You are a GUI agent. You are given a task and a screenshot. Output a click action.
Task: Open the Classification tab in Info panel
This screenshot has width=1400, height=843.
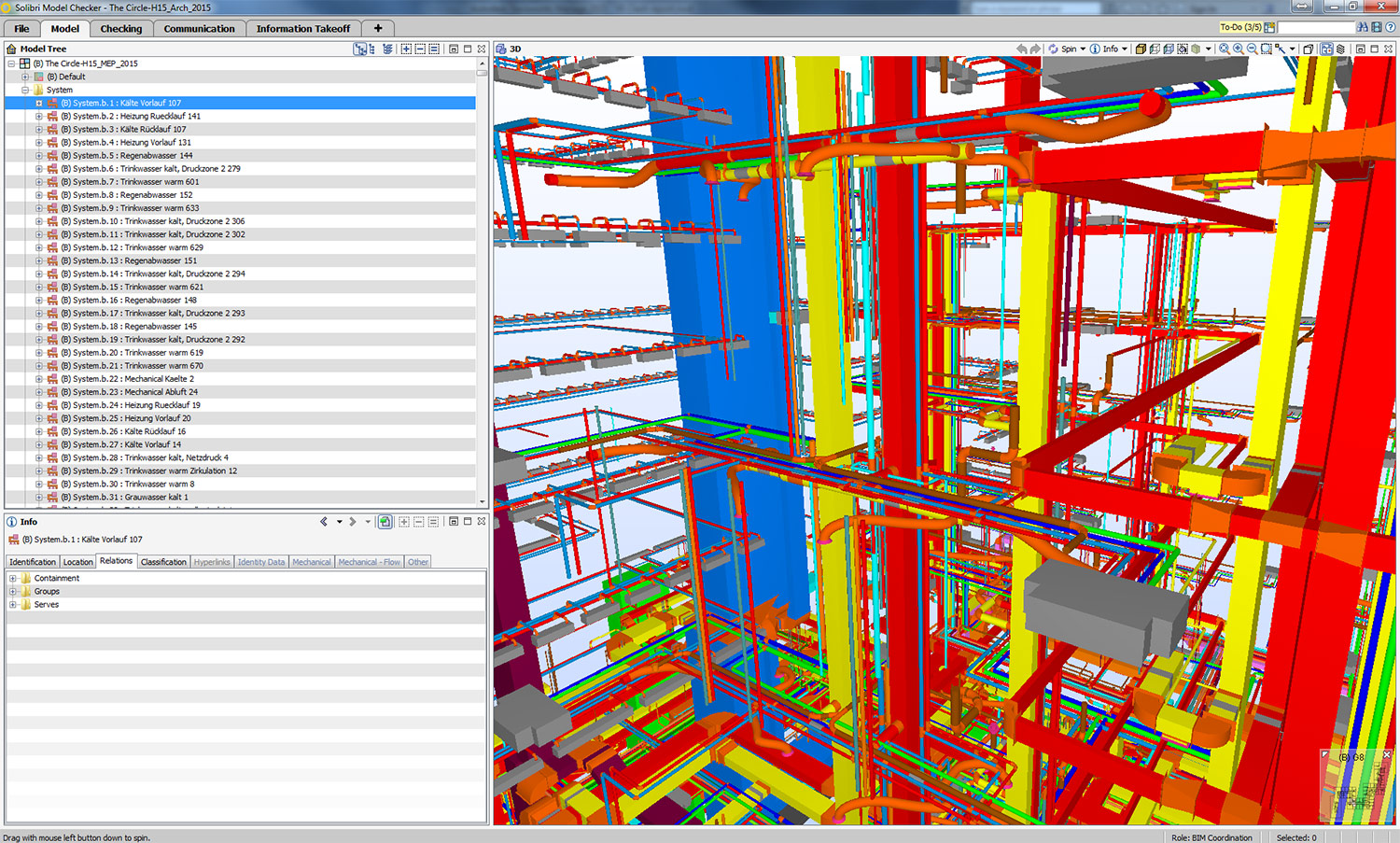pos(163,562)
